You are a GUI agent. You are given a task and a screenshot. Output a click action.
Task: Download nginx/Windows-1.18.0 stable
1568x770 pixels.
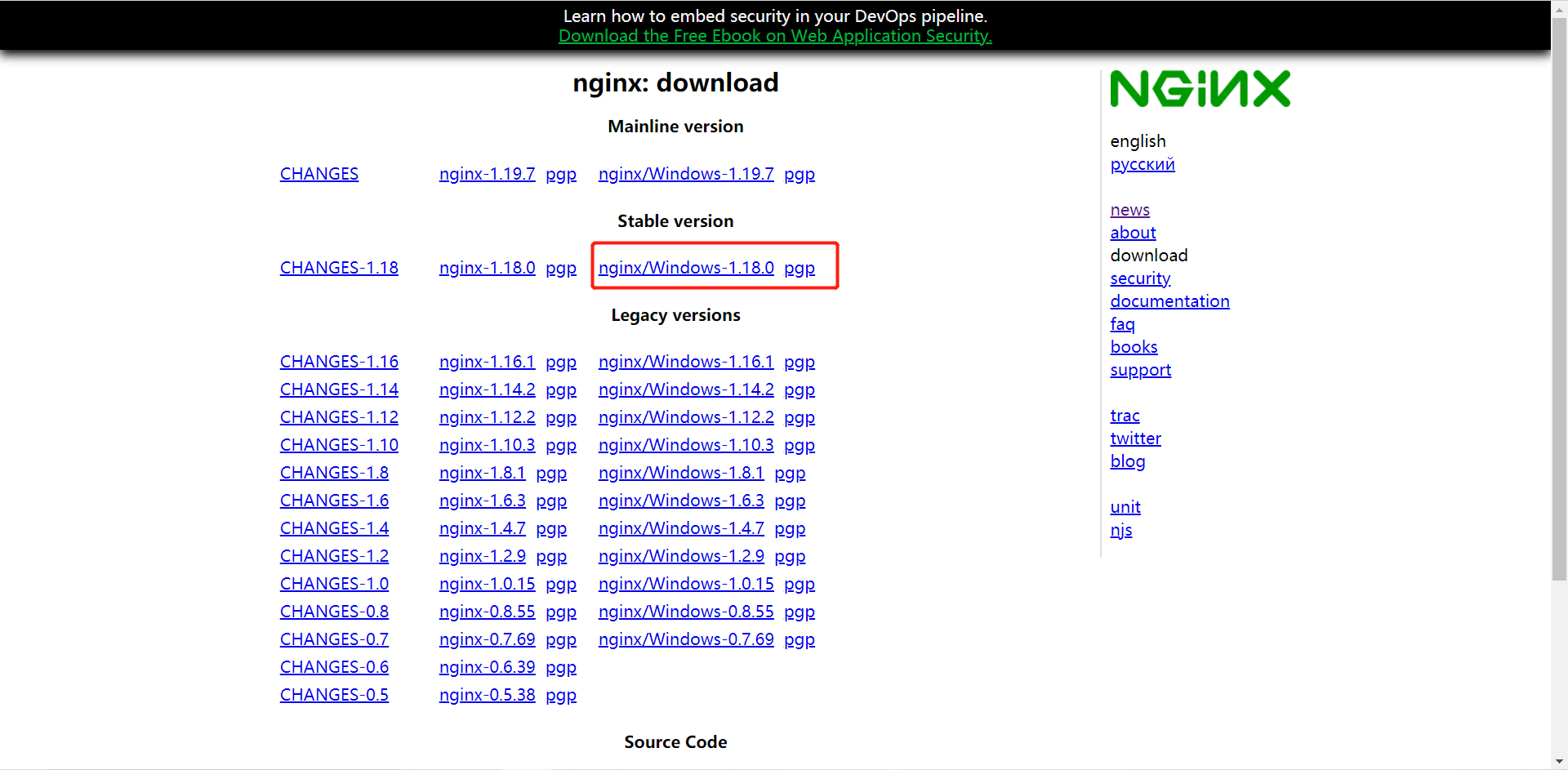click(x=686, y=268)
